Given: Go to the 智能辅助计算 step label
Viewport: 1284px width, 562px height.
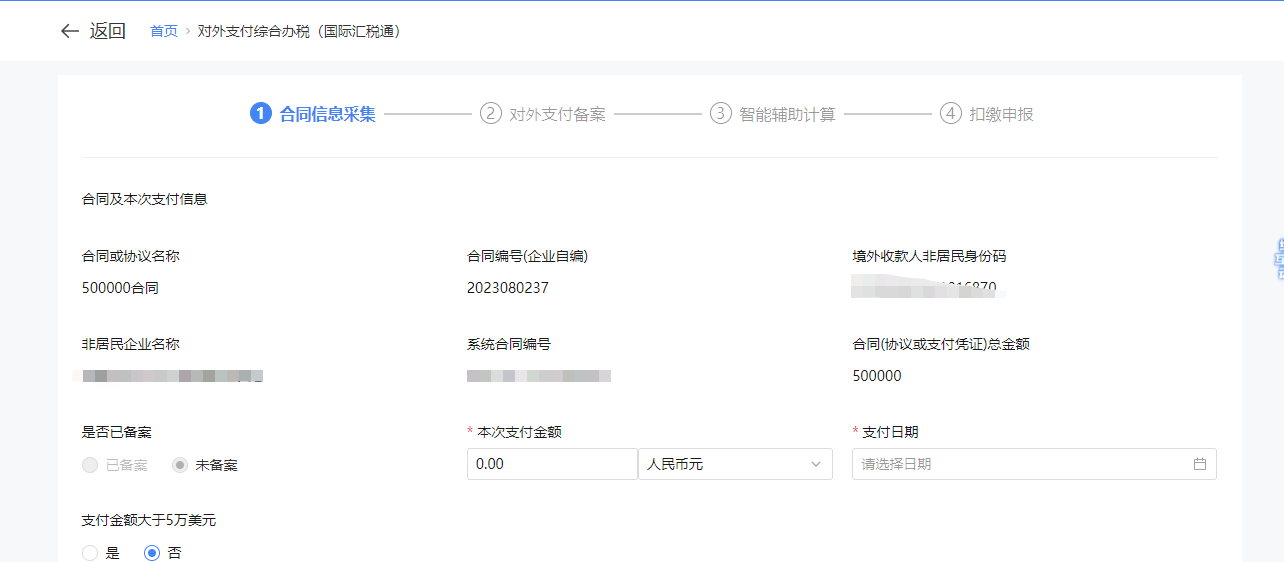Looking at the screenshot, I should (x=787, y=114).
